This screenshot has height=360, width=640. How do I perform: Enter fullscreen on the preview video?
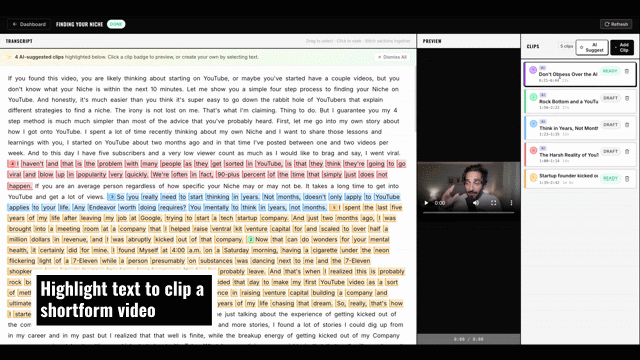click(493, 203)
